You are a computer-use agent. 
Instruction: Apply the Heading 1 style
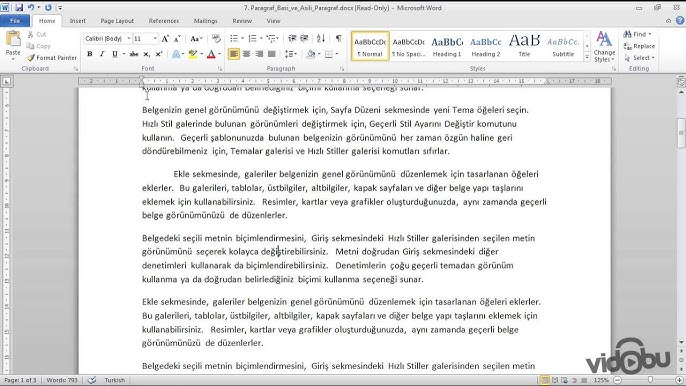tap(447, 46)
